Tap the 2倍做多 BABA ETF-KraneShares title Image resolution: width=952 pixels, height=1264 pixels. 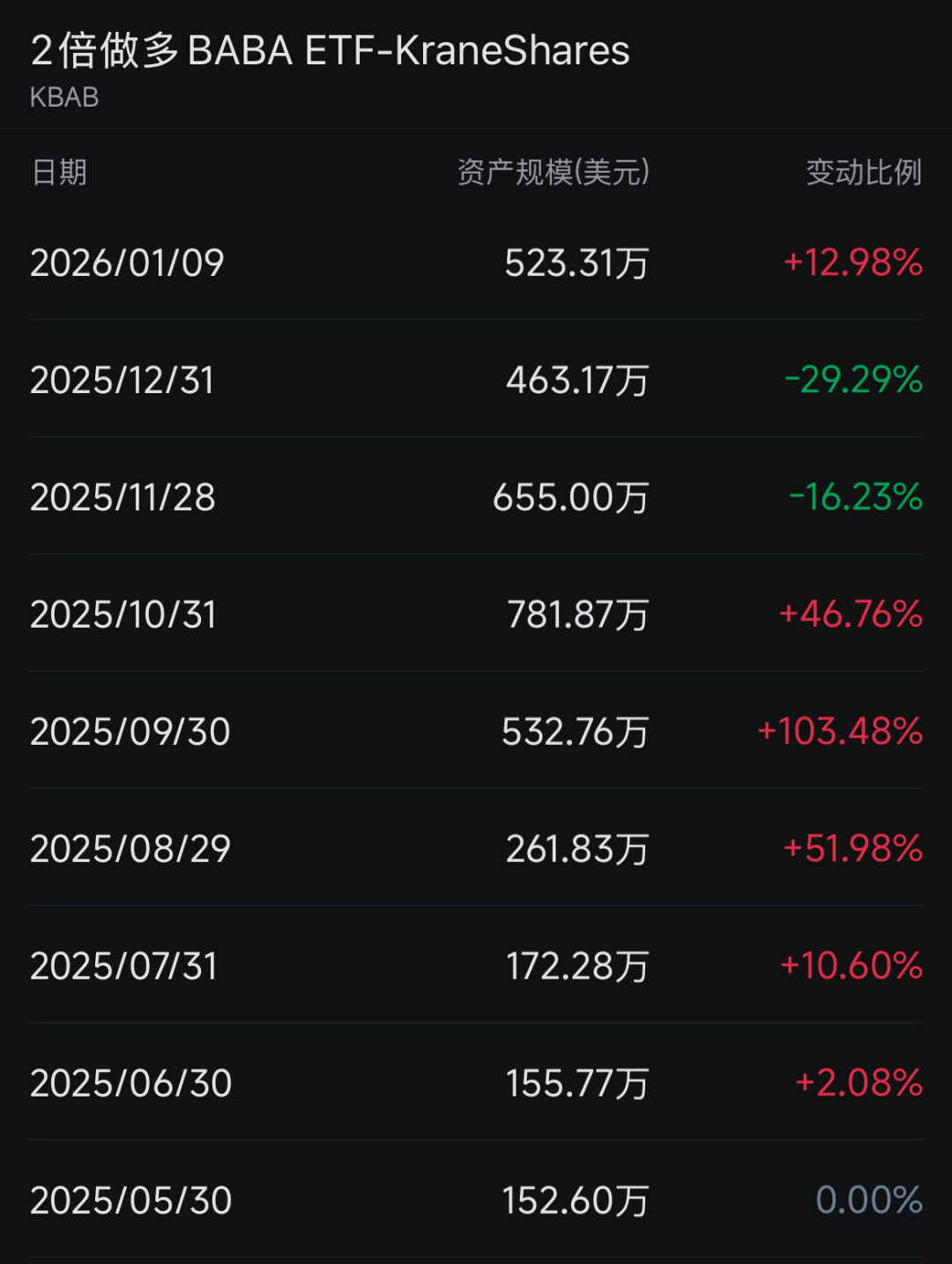(330, 51)
